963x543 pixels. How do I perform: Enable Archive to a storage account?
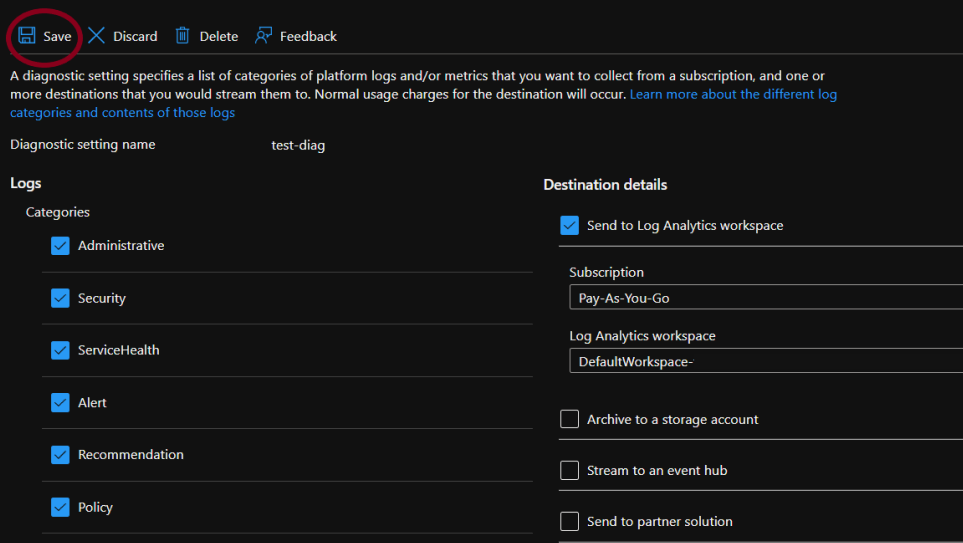click(570, 420)
